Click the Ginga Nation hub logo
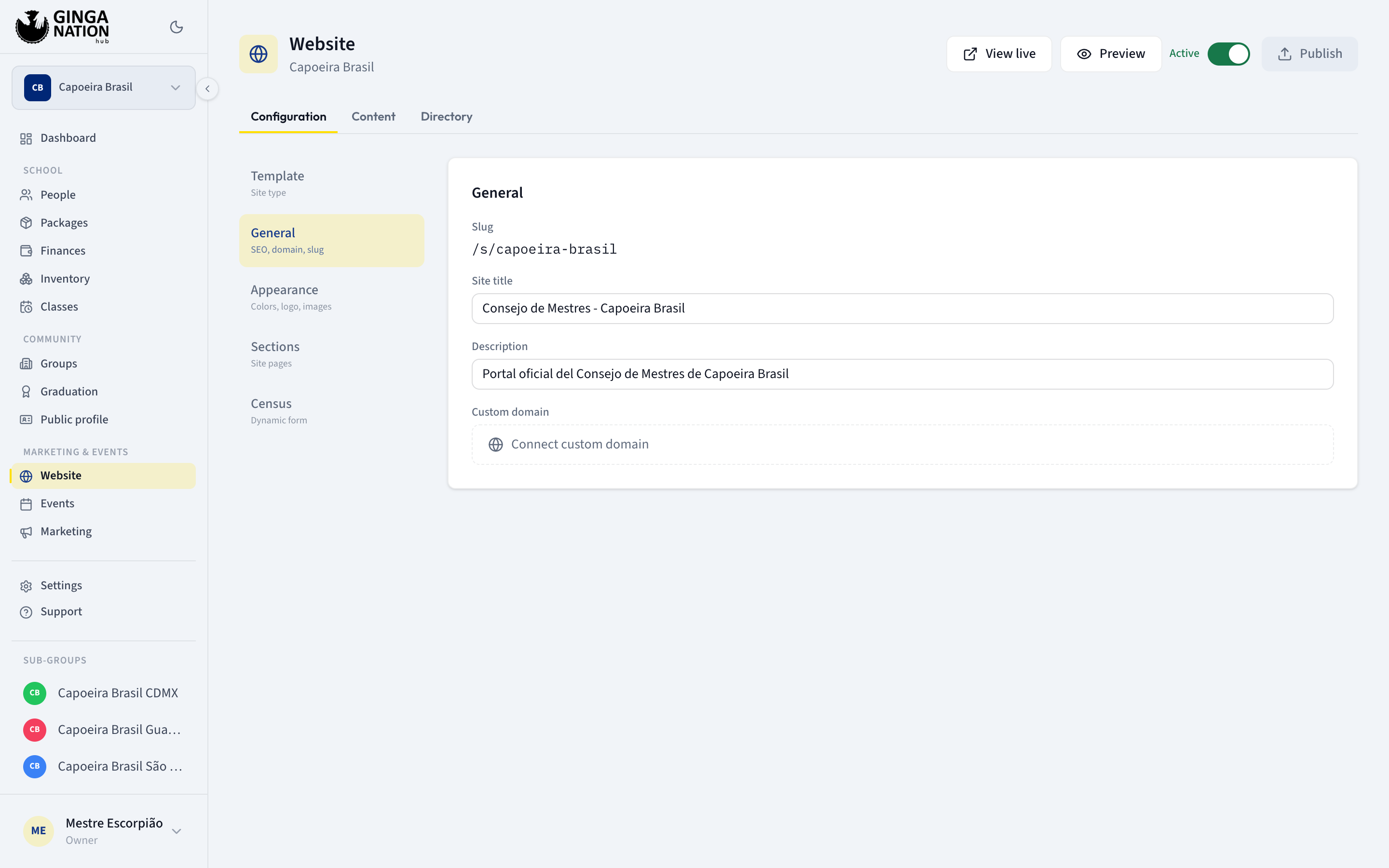 62,27
